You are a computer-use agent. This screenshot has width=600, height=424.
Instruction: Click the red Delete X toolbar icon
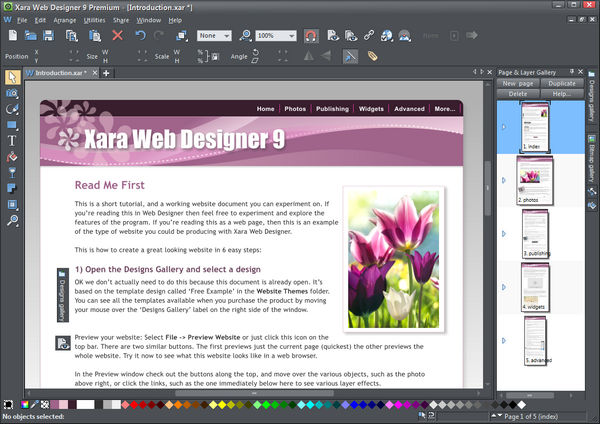click(117, 35)
